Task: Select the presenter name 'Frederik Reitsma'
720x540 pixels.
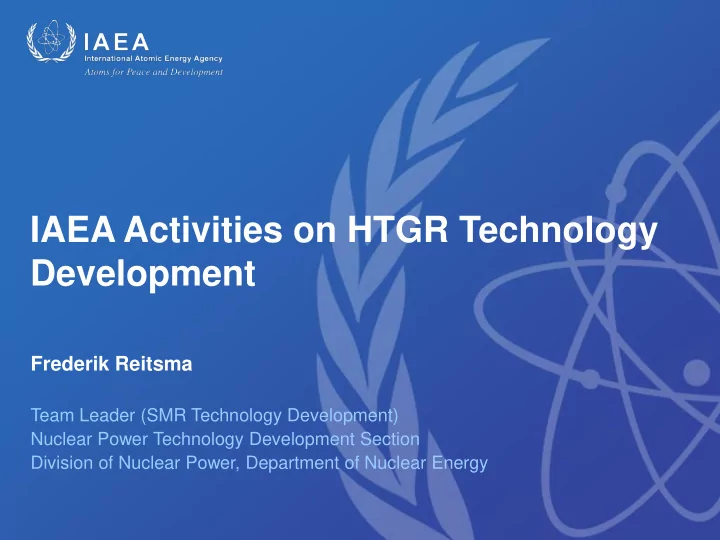Action: tap(112, 364)
